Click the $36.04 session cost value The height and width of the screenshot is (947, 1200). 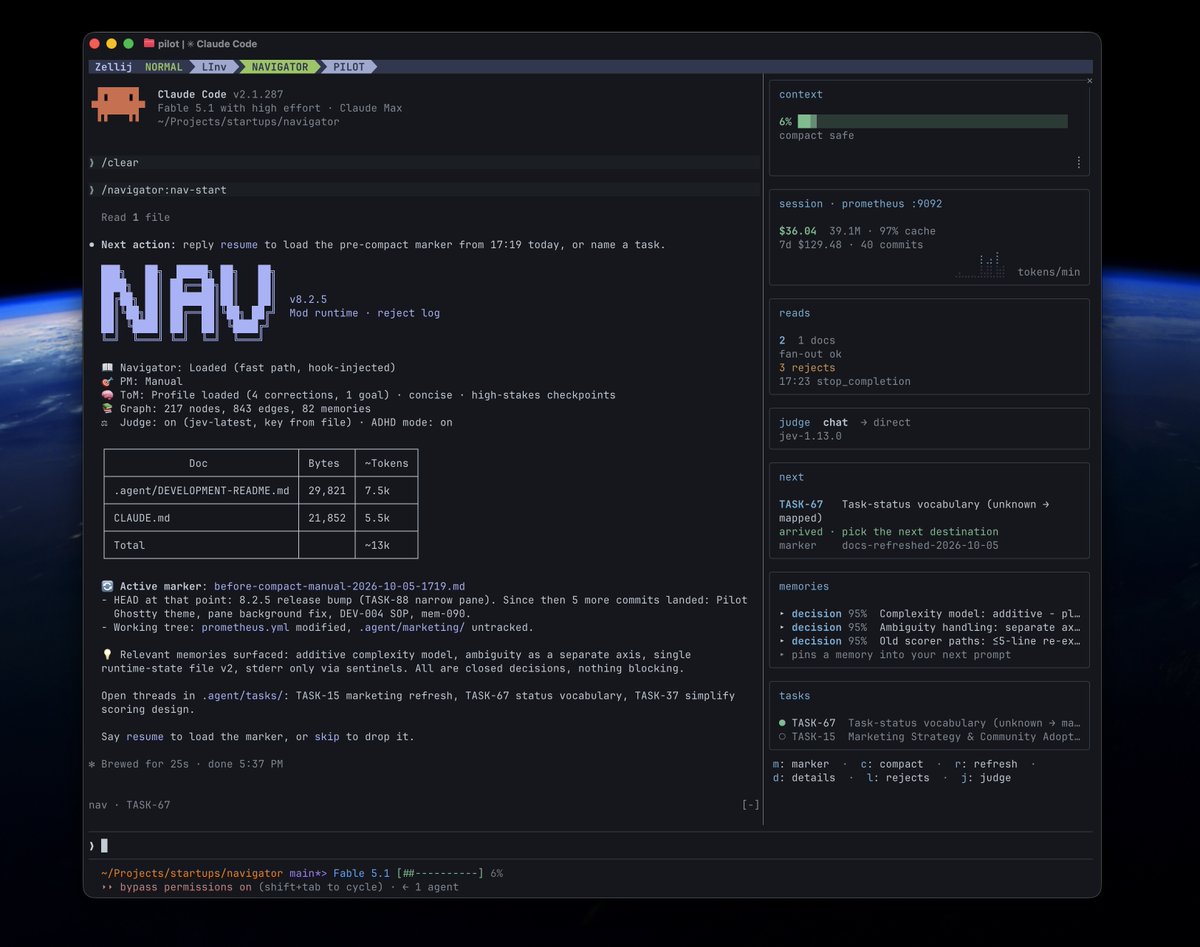click(x=798, y=231)
